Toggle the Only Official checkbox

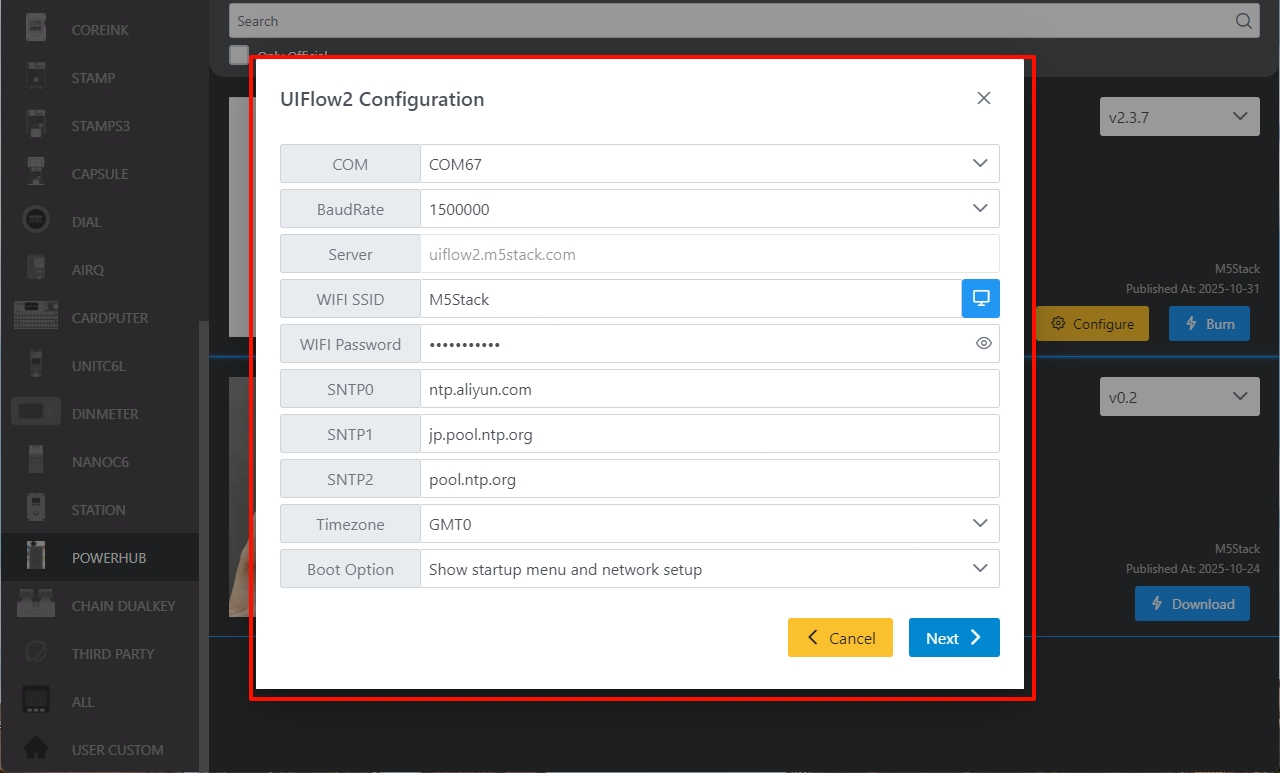click(238, 55)
